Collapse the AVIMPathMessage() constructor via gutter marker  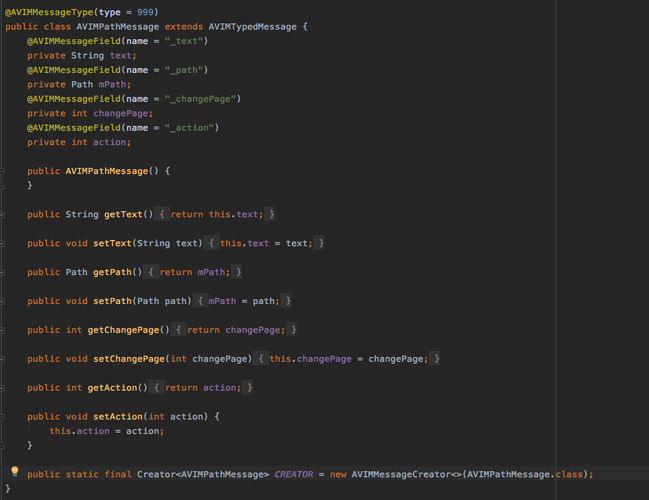pyautogui.click(x=2, y=171)
